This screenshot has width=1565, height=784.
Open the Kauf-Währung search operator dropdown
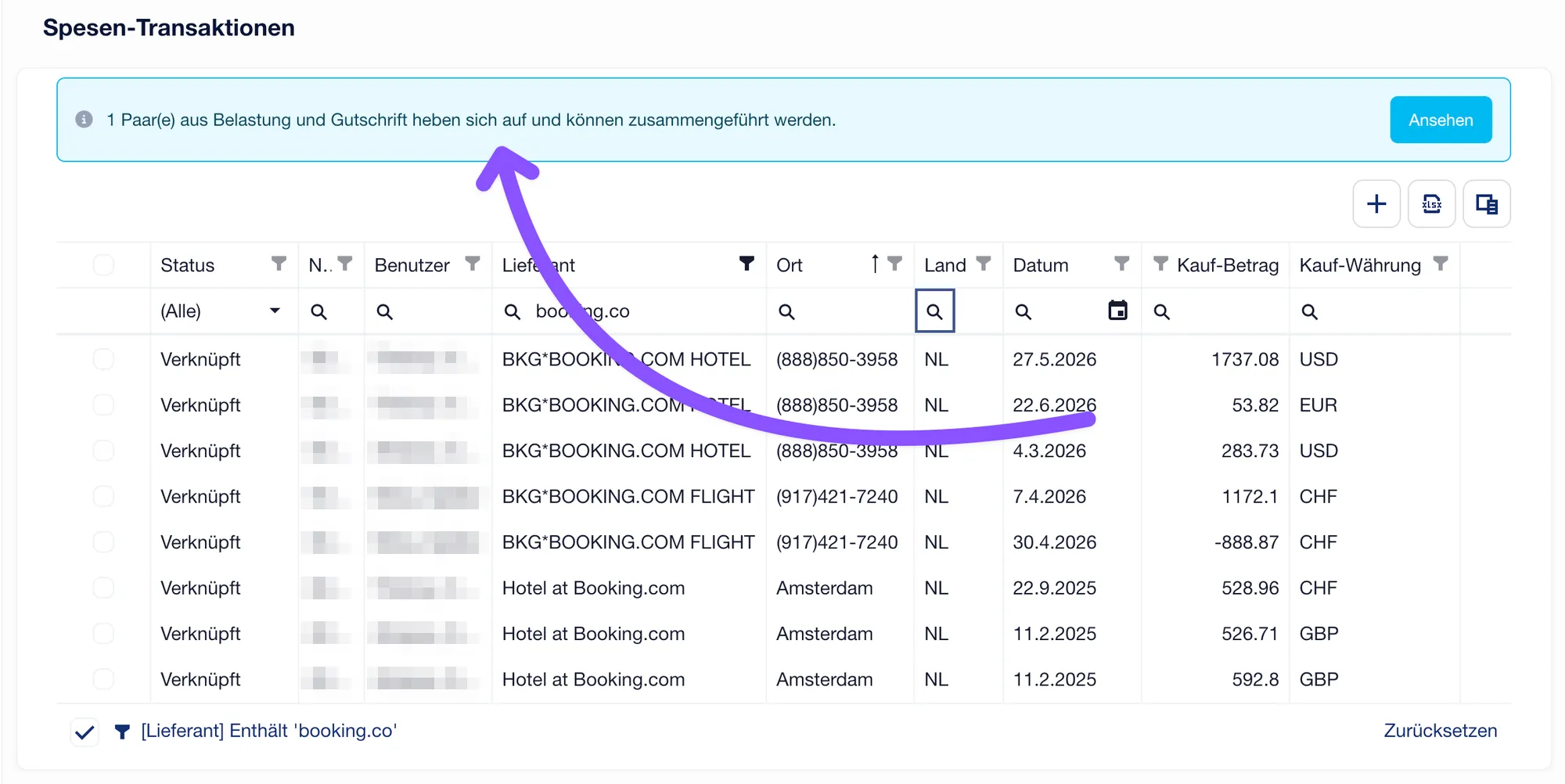[x=1309, y=311]
